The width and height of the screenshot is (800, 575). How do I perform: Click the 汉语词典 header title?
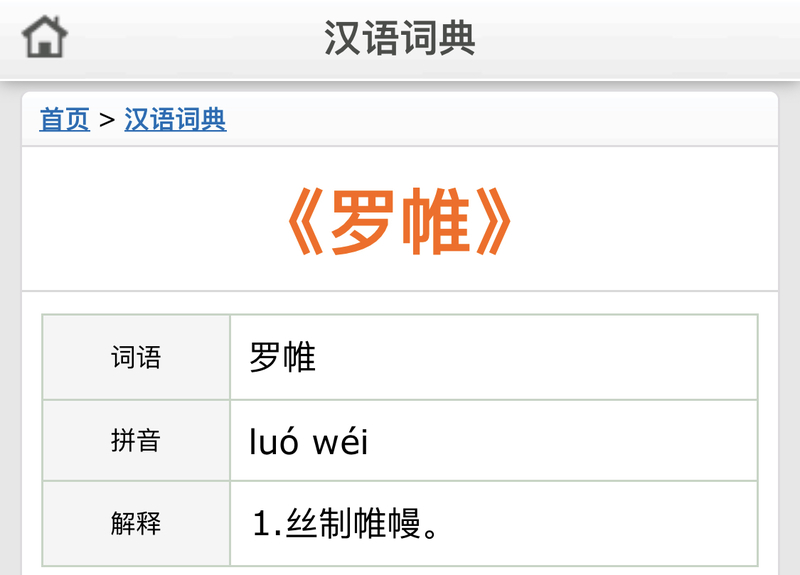[399, 38]
